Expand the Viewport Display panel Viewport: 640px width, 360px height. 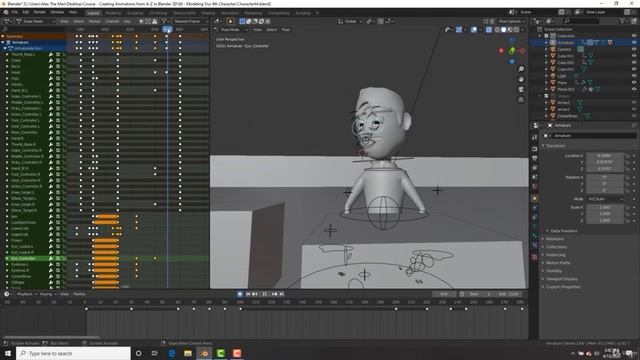tap(562, 279)
